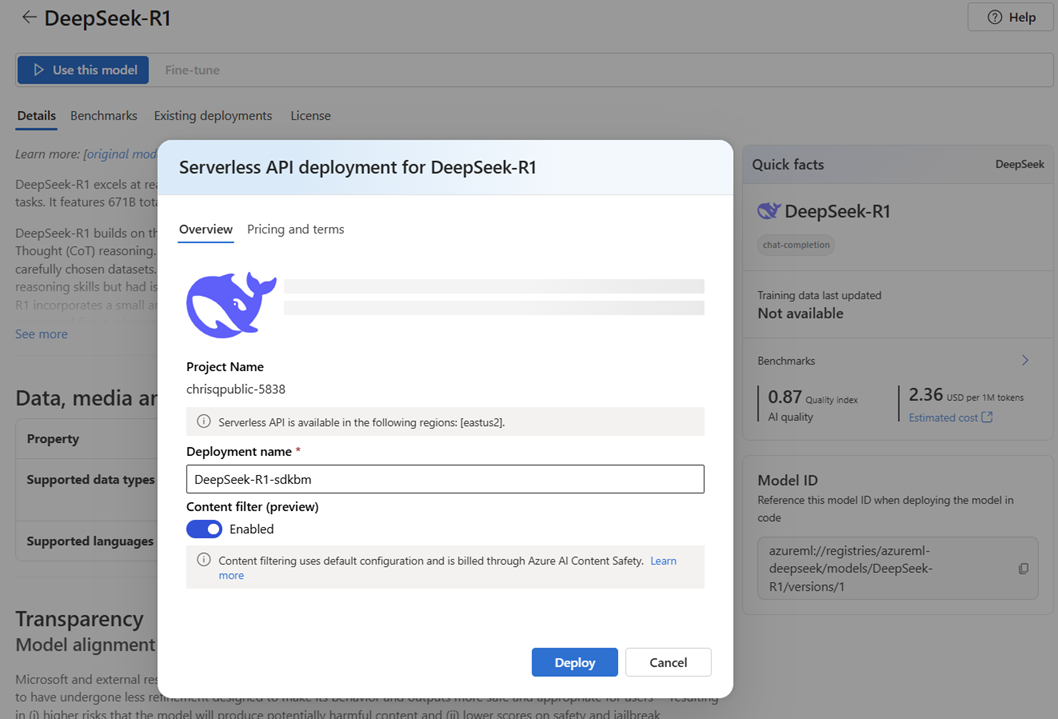
Task: Click the Not available training data value
Action: [800, 313]
